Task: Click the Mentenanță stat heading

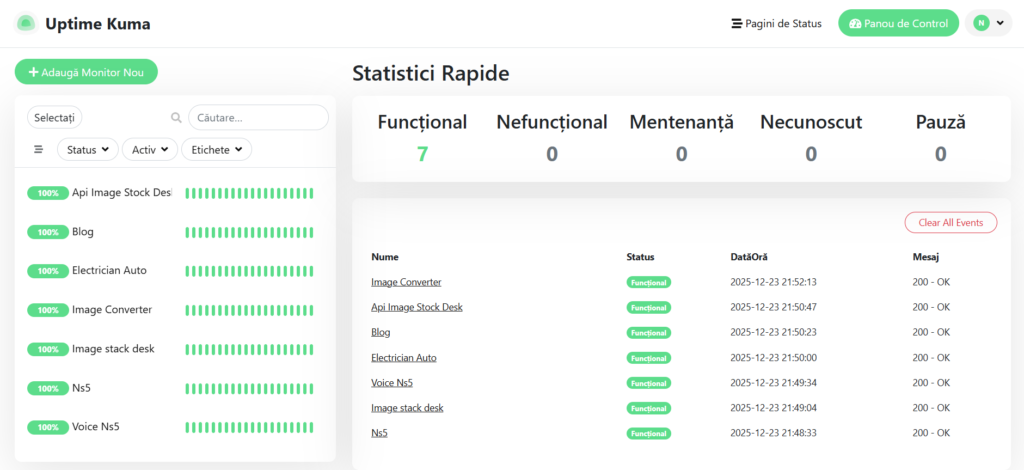Action: tap(681, 122)
